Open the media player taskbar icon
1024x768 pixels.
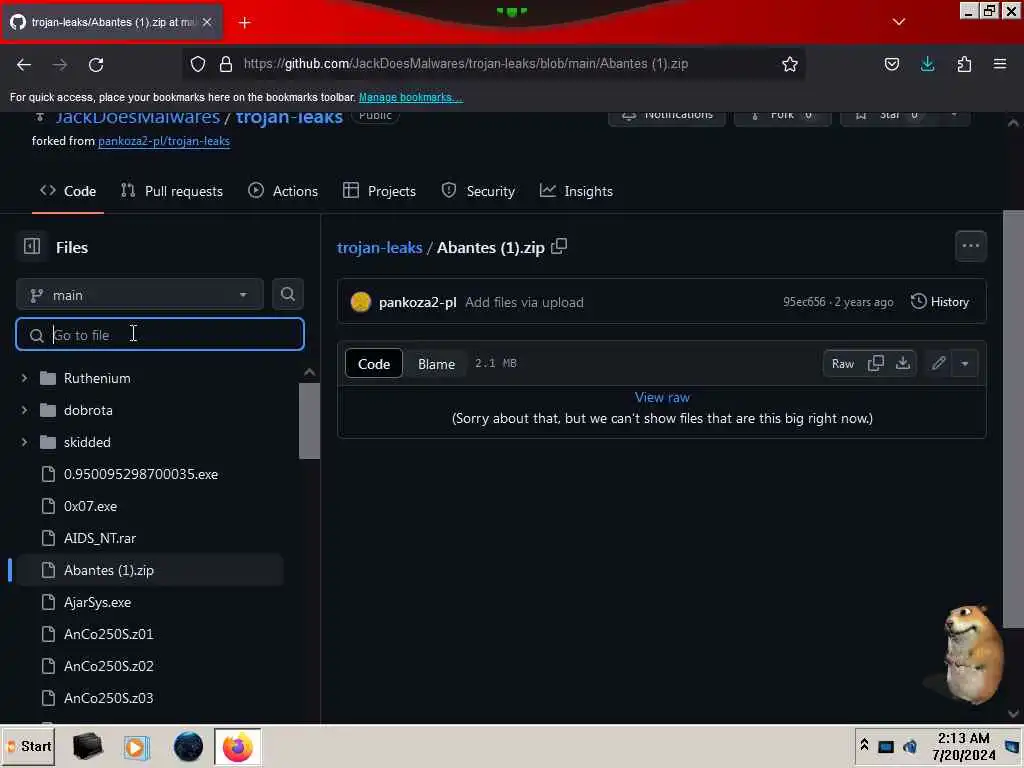(136, 747)
